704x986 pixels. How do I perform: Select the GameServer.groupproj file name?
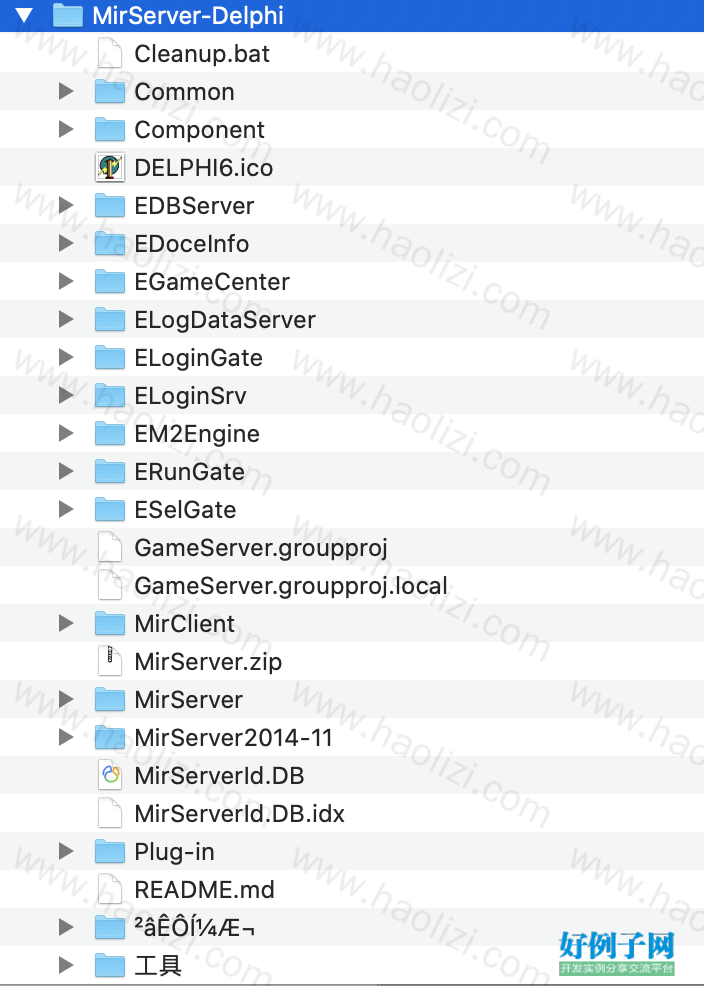pyautogui.click(x=261, y=548)
